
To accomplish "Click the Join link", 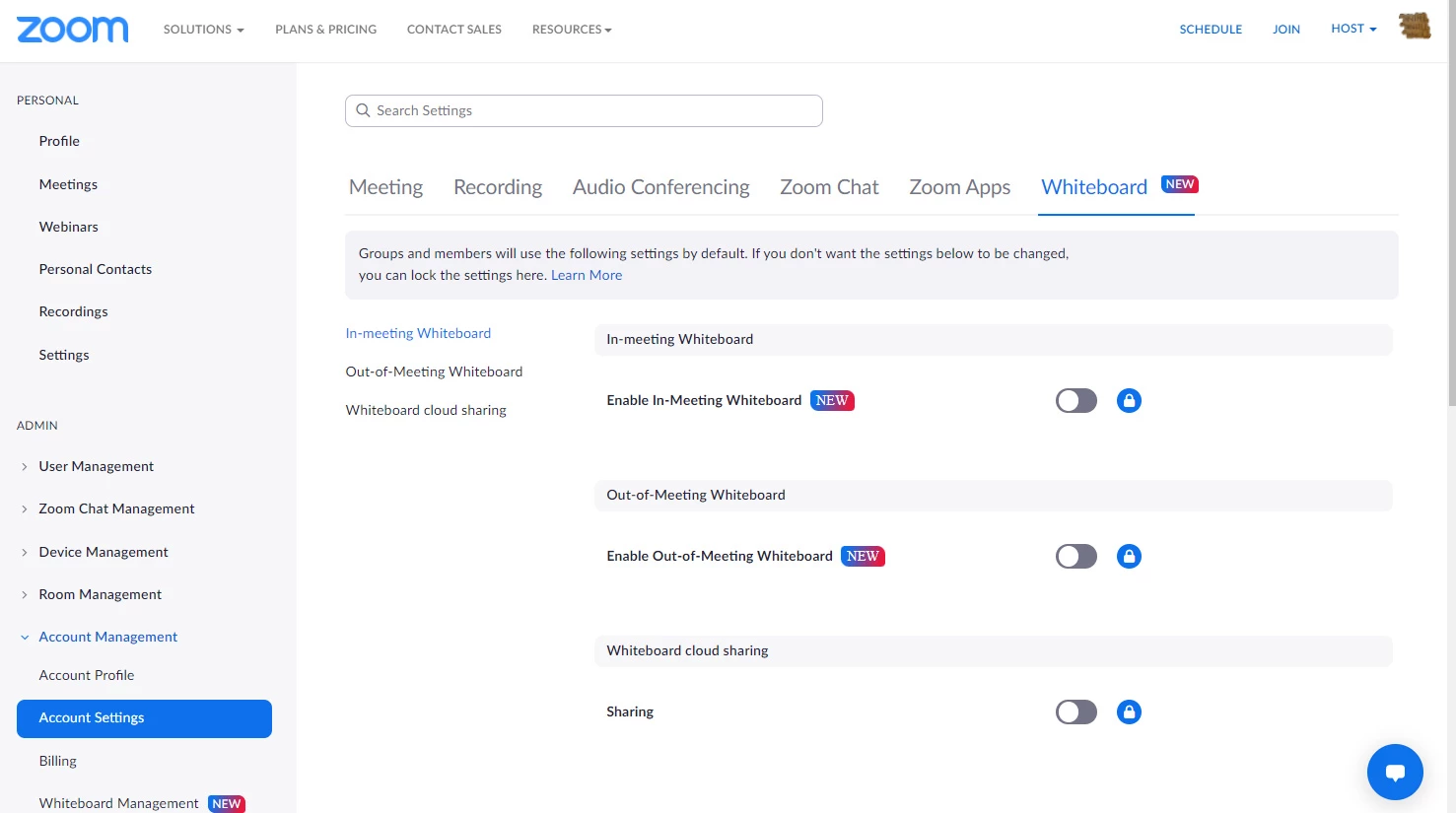I will [1286, 30].
